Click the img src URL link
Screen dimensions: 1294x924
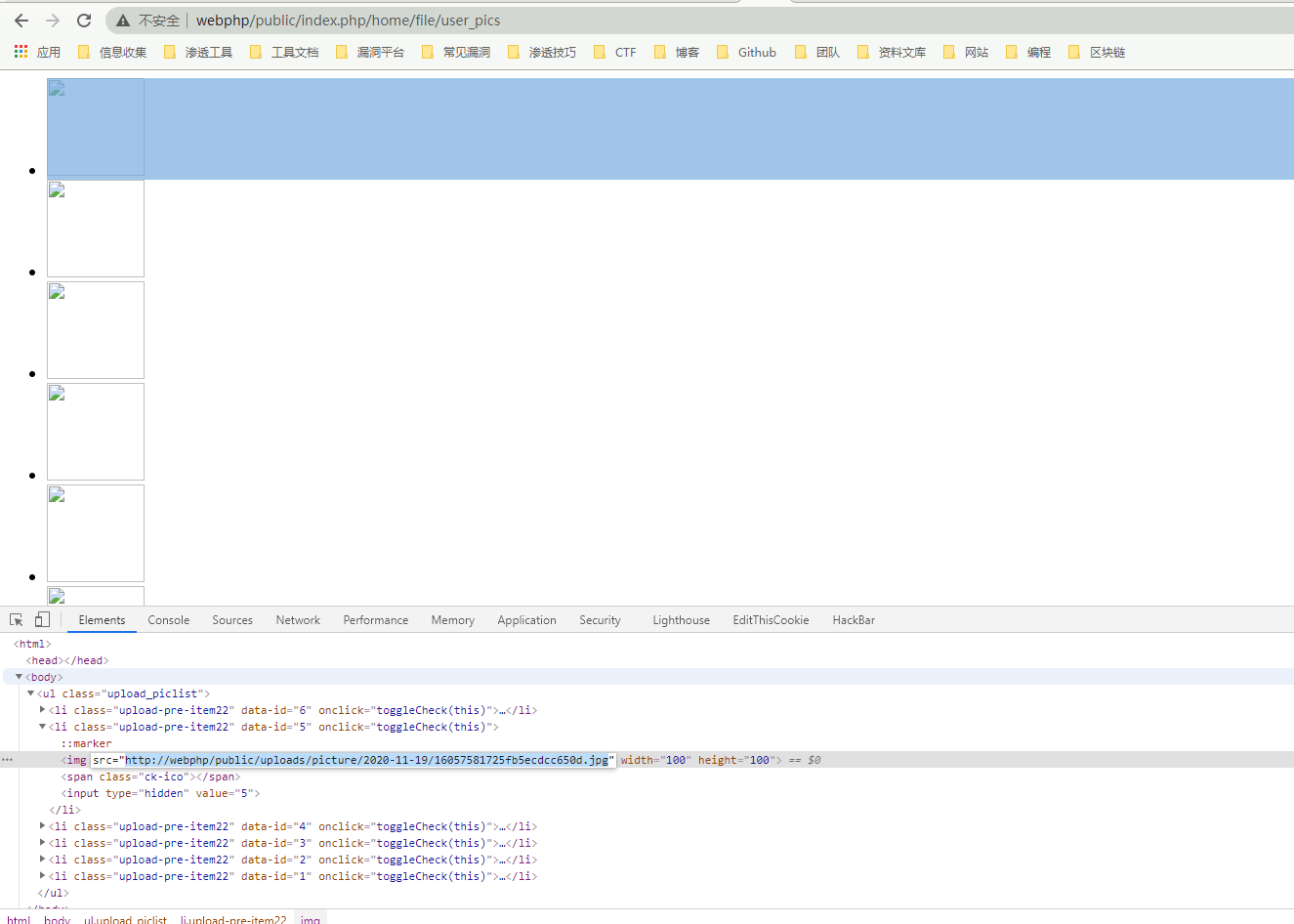[x=366, y=760]
